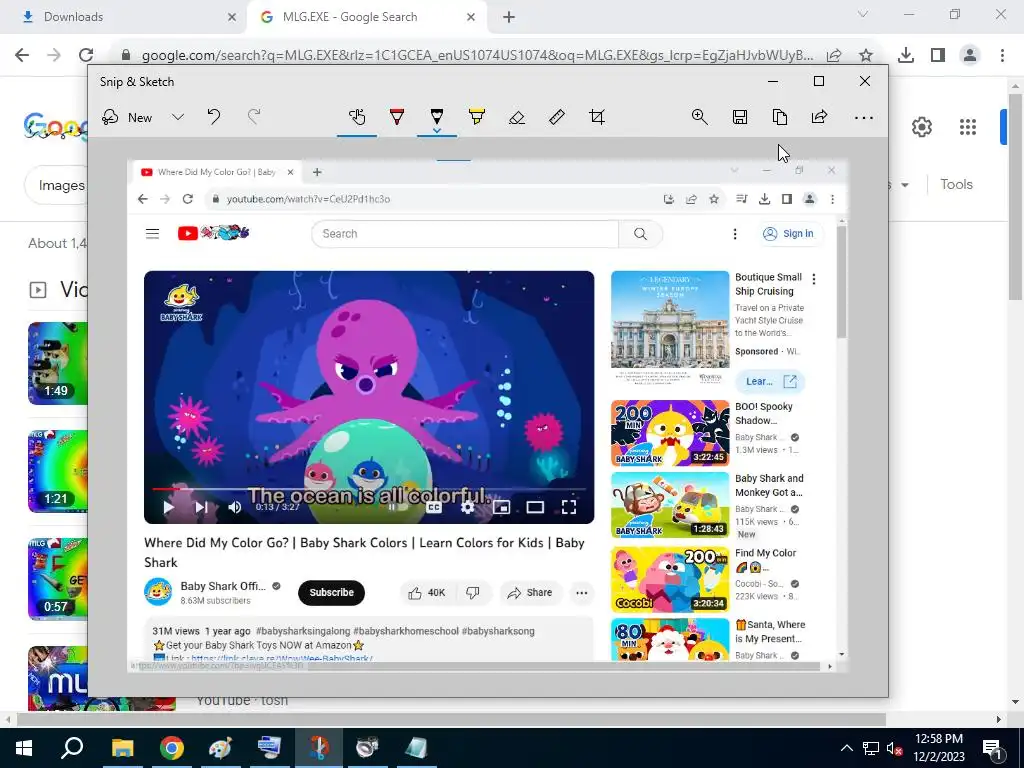Viewport: 1024px width, 768px height.
Task: Select the Images filter chip on Google
Action: (x=57, y=185)
